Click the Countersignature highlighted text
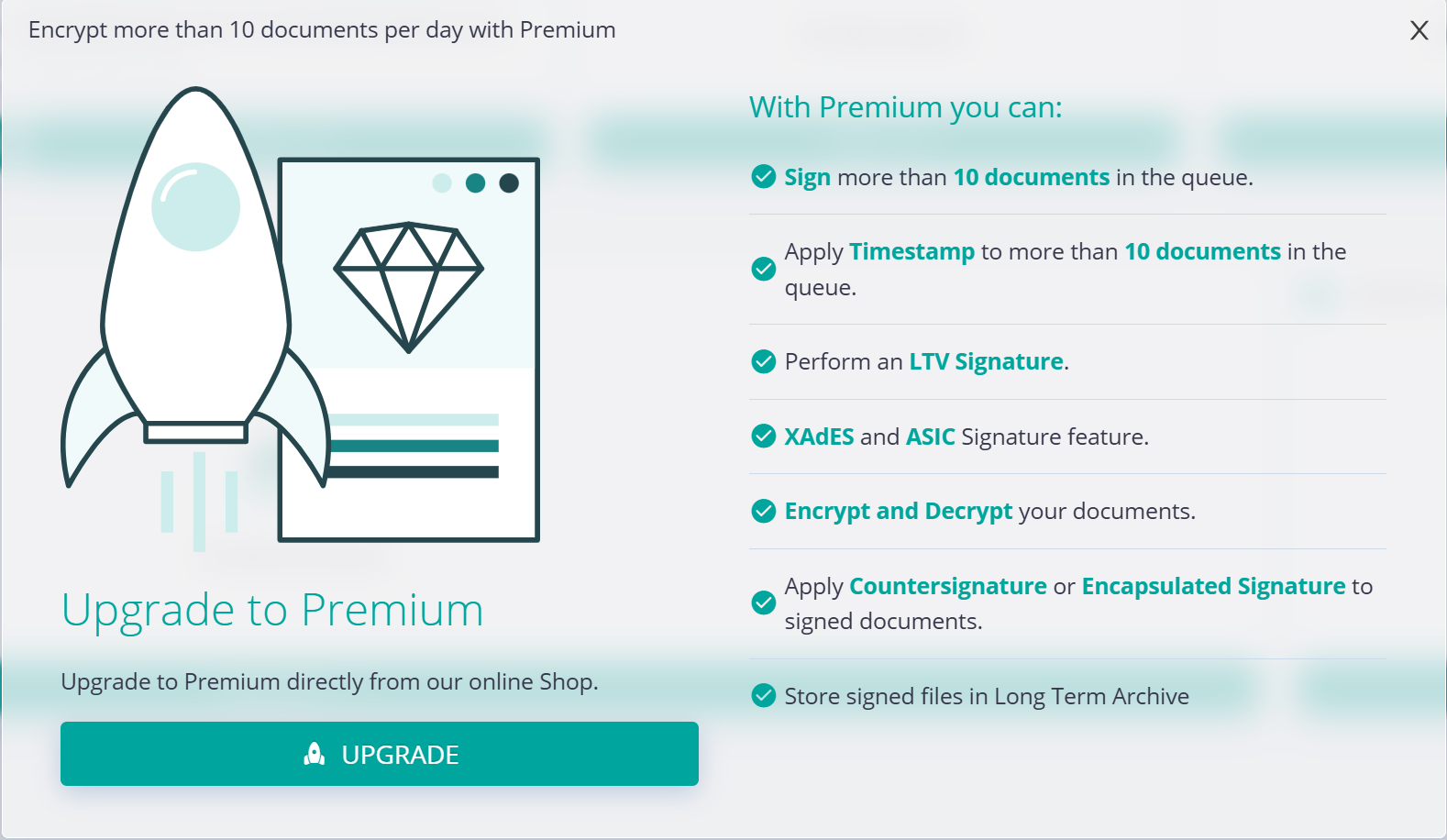1447x840 pixels. click(948, 586)
